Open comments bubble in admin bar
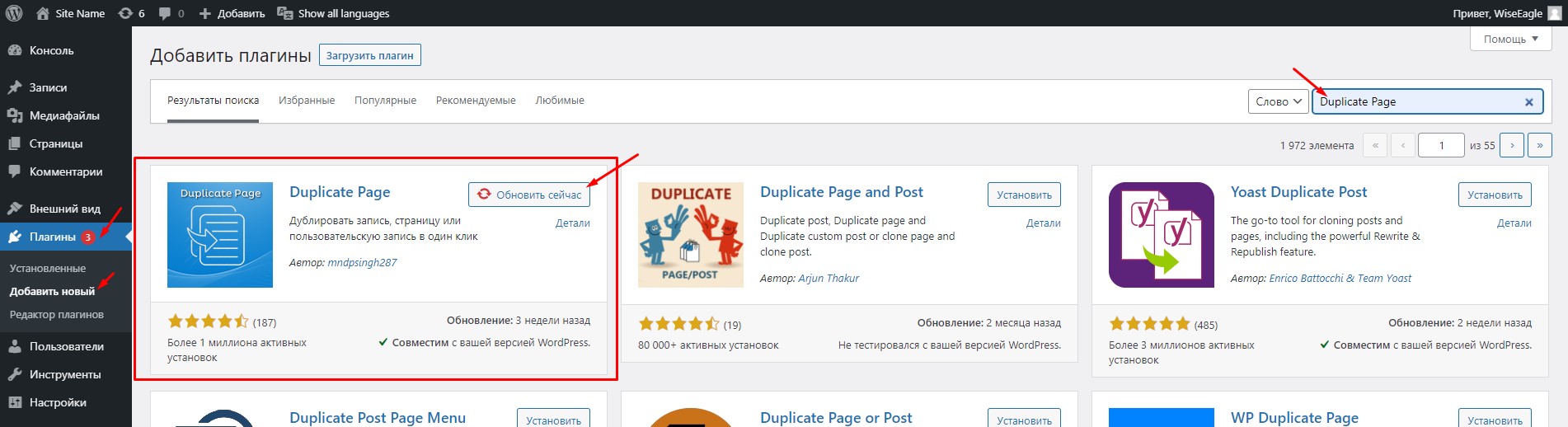This screenshot has height=427, width=1568. 171,13
